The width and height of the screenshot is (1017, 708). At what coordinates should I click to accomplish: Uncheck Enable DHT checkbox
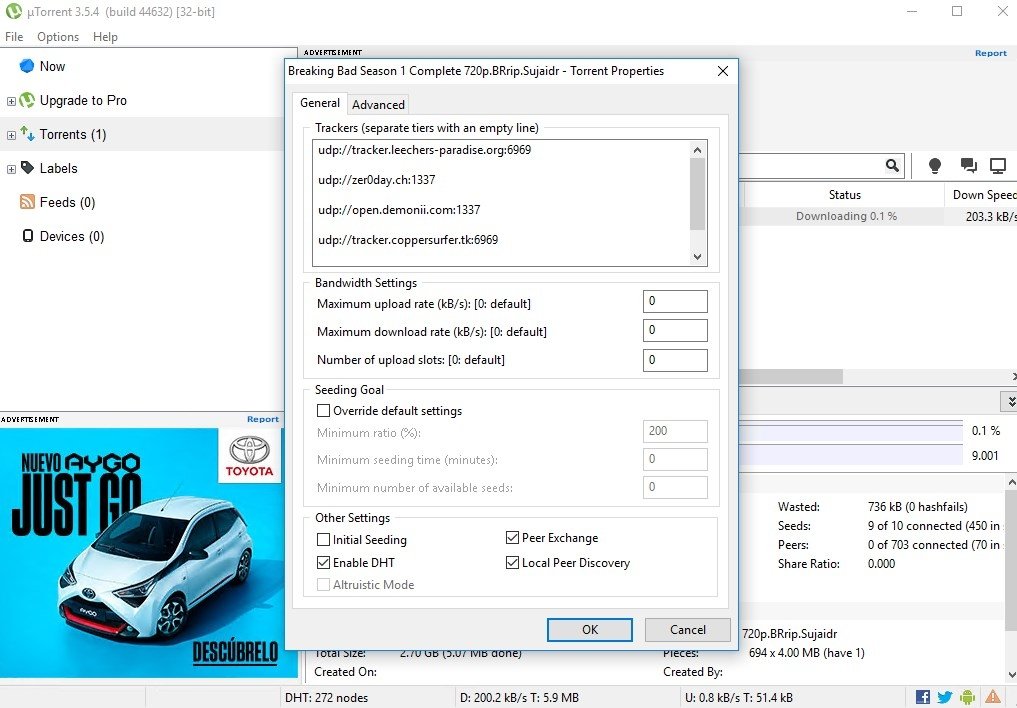click(x=323, y=562)
